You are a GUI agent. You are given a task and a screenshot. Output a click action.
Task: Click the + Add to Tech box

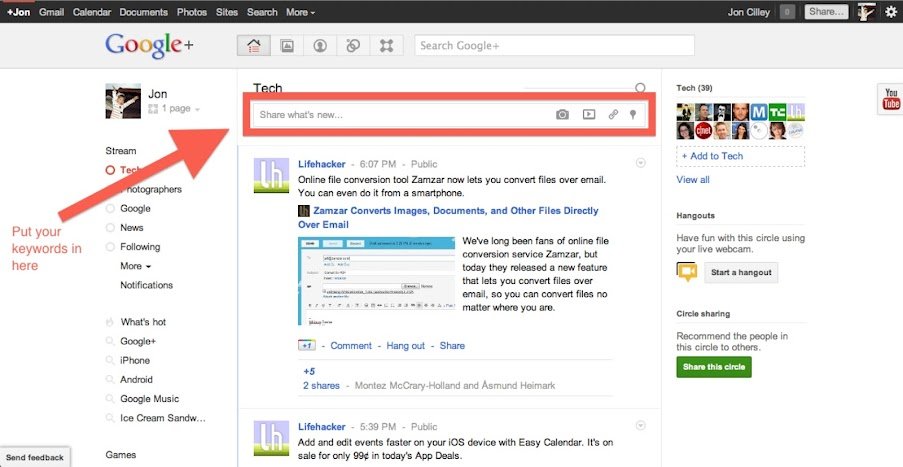click(741, 156)
